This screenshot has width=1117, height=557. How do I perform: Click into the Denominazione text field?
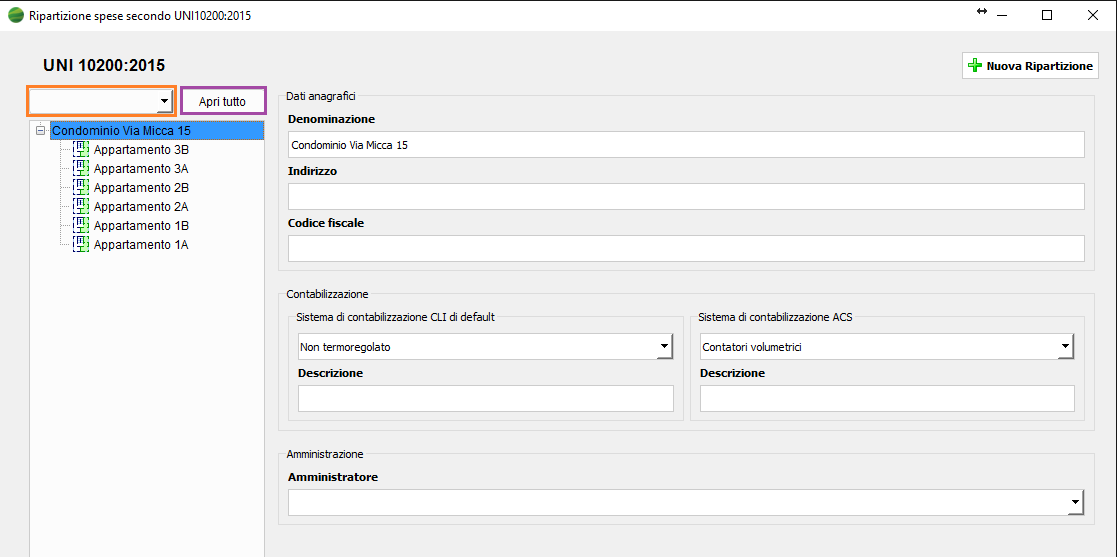[685, 145]
